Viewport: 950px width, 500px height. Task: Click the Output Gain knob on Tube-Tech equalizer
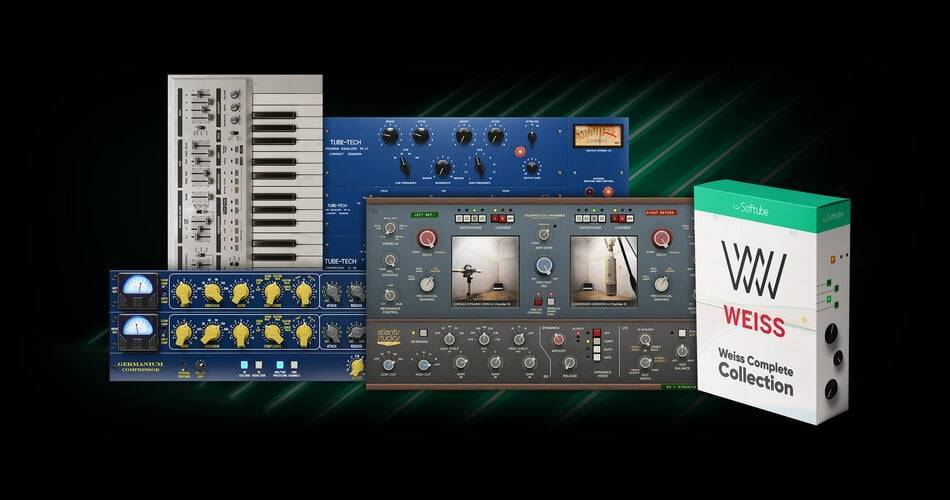click(x=531, y=167)
